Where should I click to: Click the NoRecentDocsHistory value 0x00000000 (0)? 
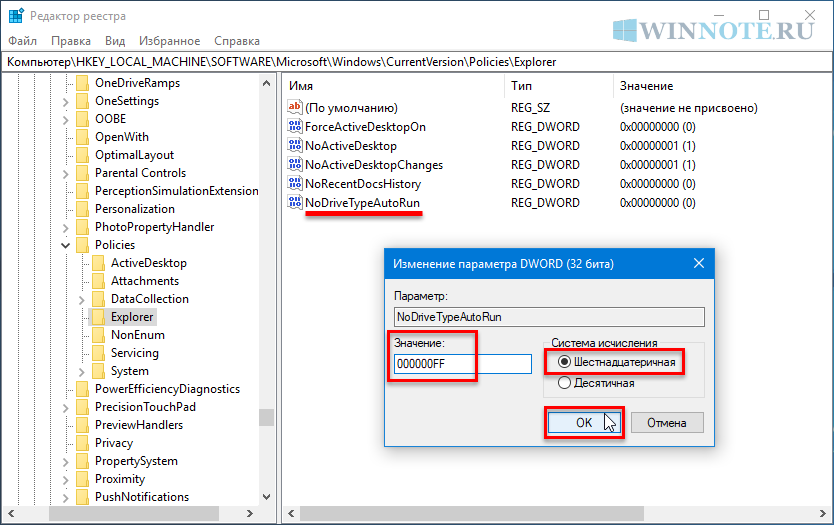tap(657, 184)
